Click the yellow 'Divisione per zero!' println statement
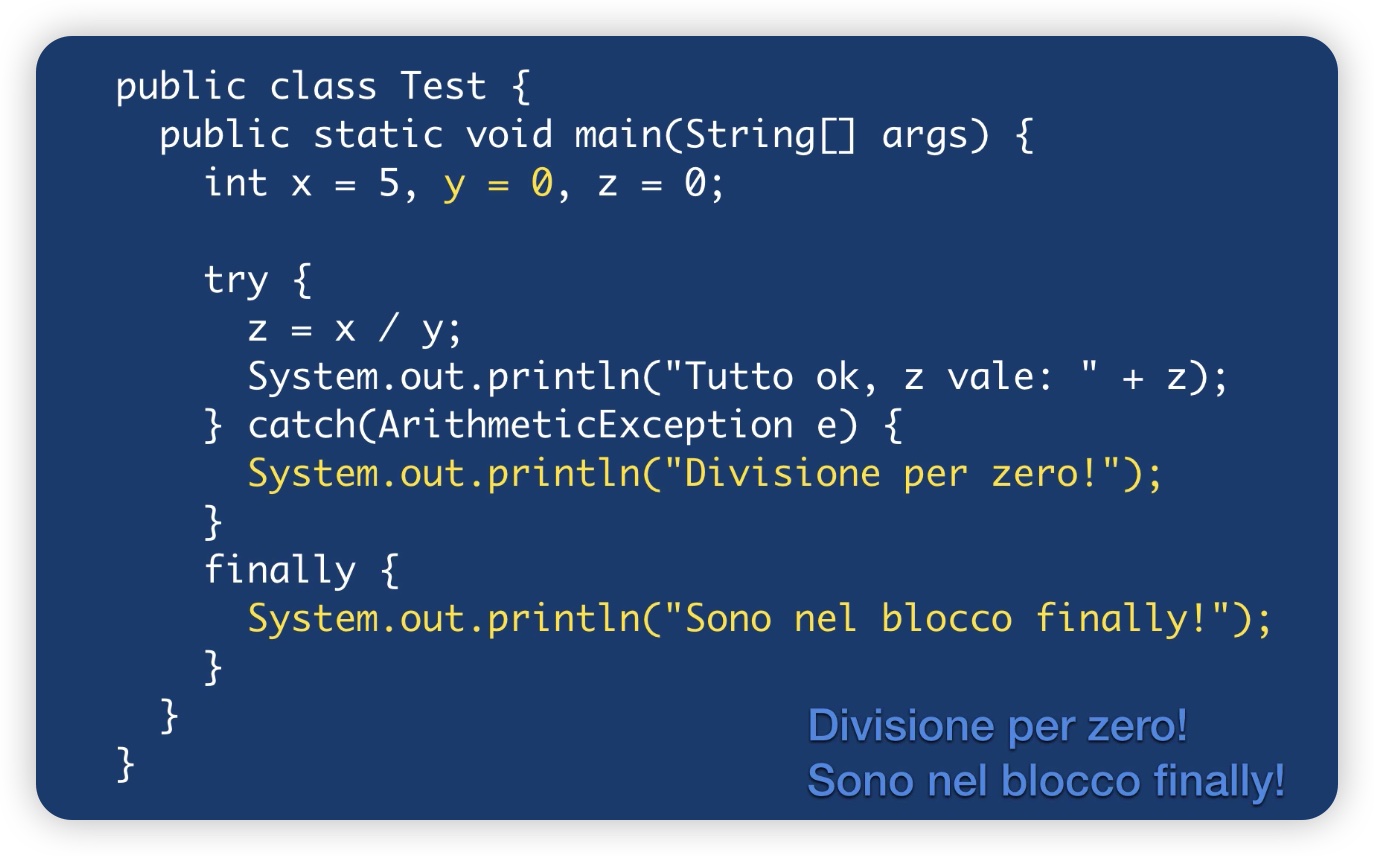This screenshot has width=1374, height=856. tap(705, 474)
